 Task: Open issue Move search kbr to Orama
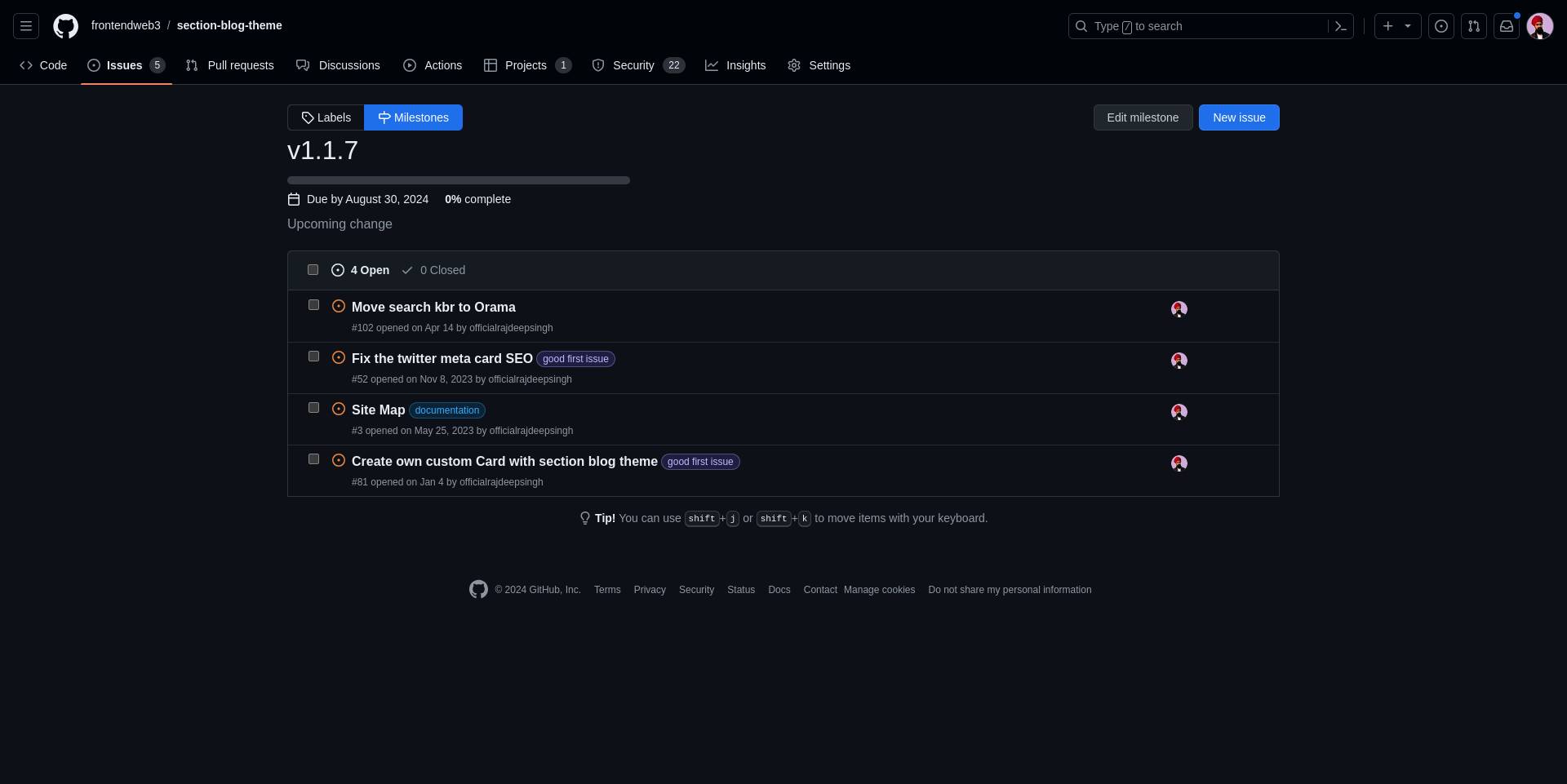tap(433, 307)
